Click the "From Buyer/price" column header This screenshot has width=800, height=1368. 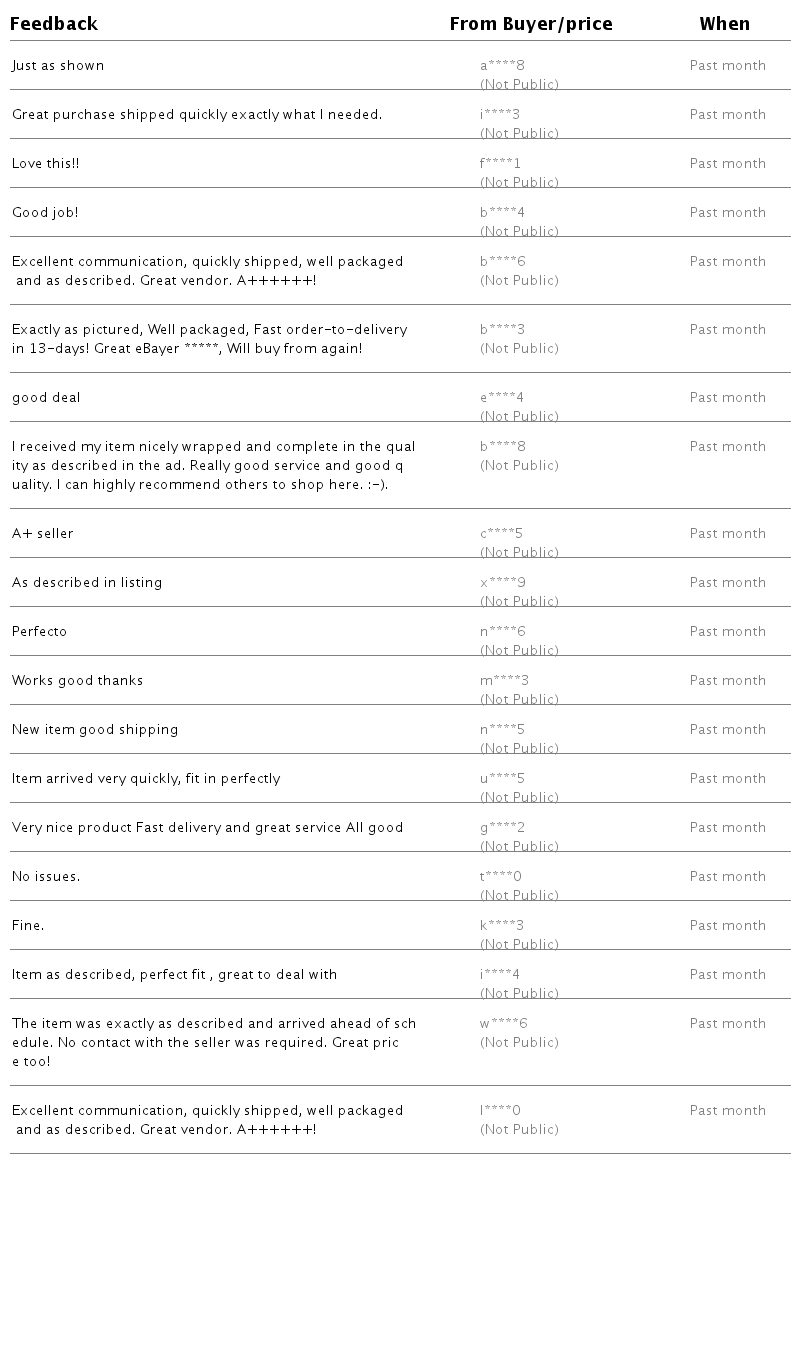point(530,24)
